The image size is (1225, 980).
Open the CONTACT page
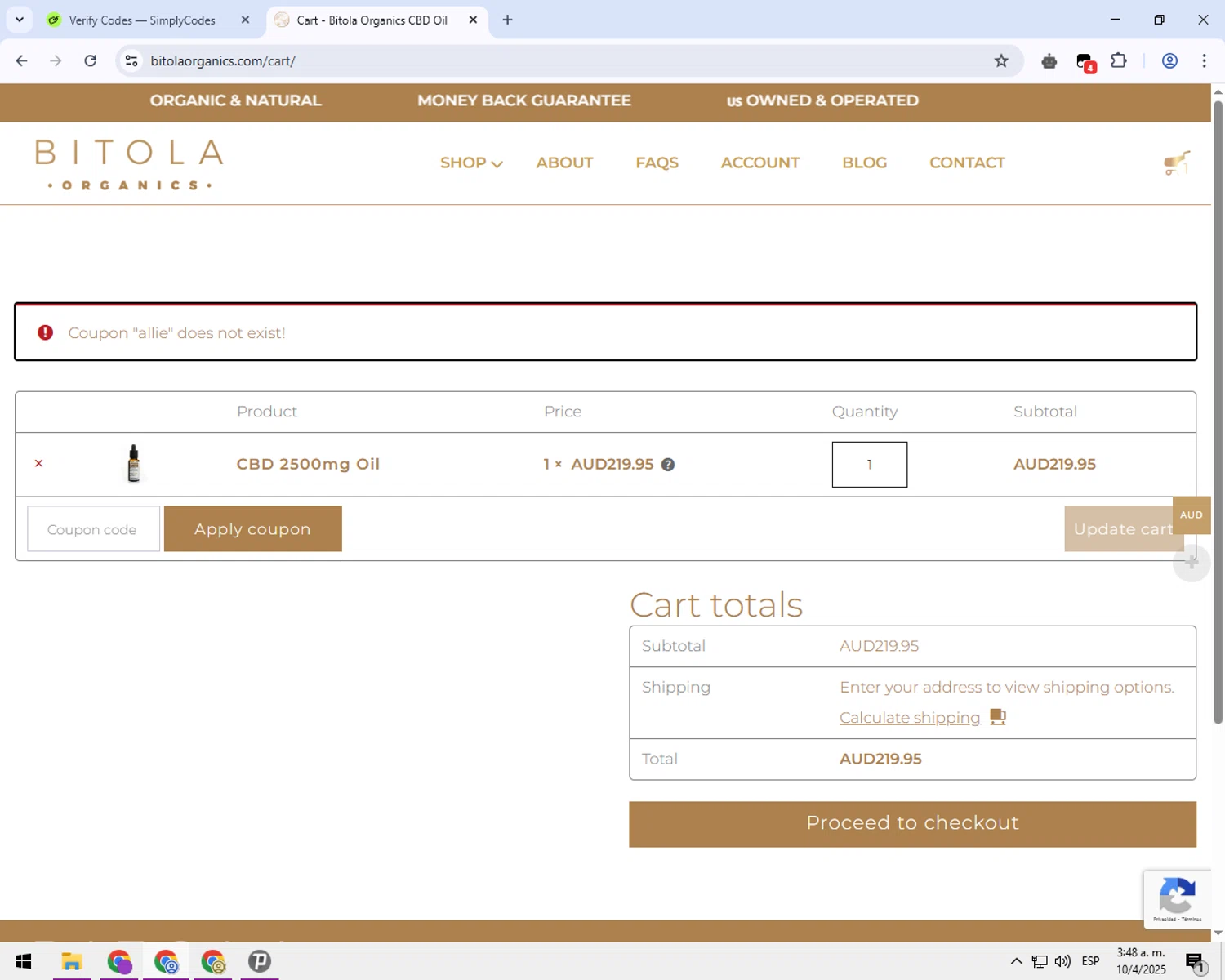pos(967,163)
